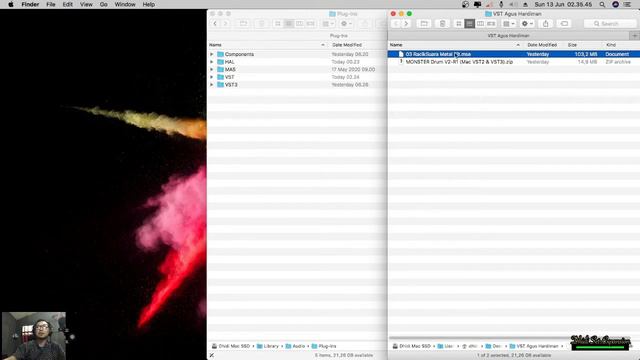Open the File menu
The height and width of the screenshot is (360, 640).
point(51,4)
